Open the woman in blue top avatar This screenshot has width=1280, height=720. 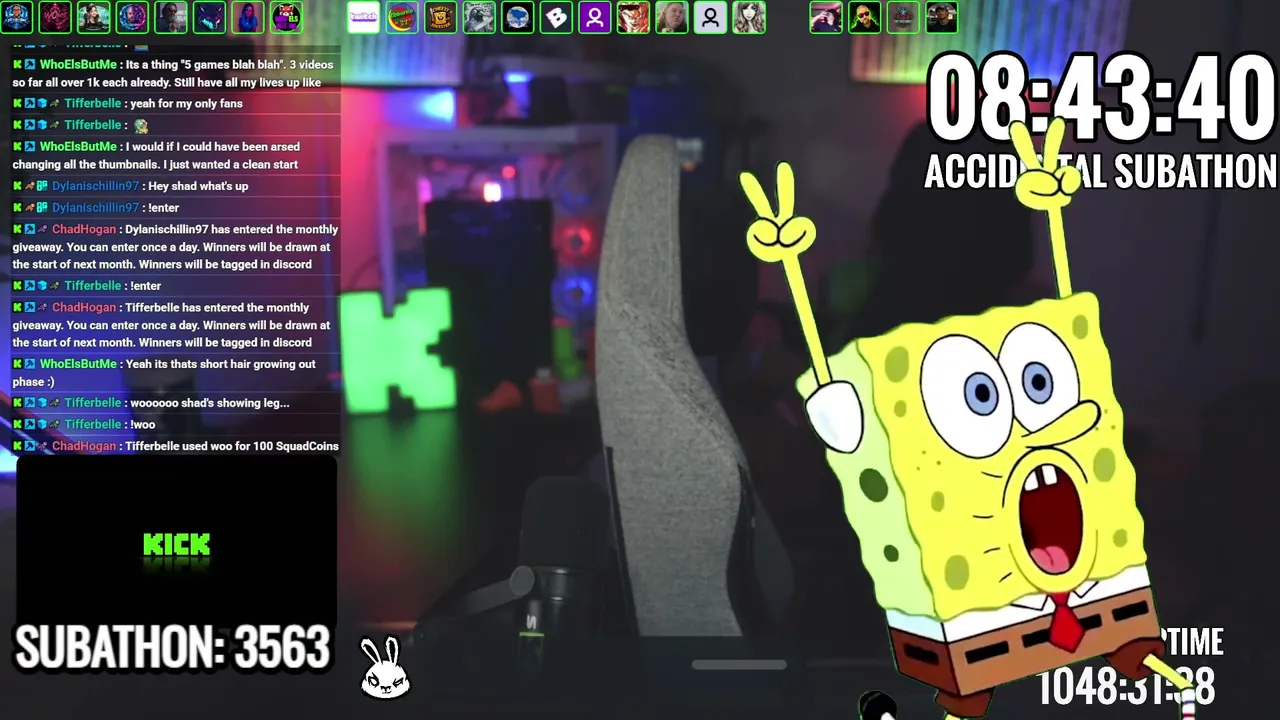tap(248, 17)
